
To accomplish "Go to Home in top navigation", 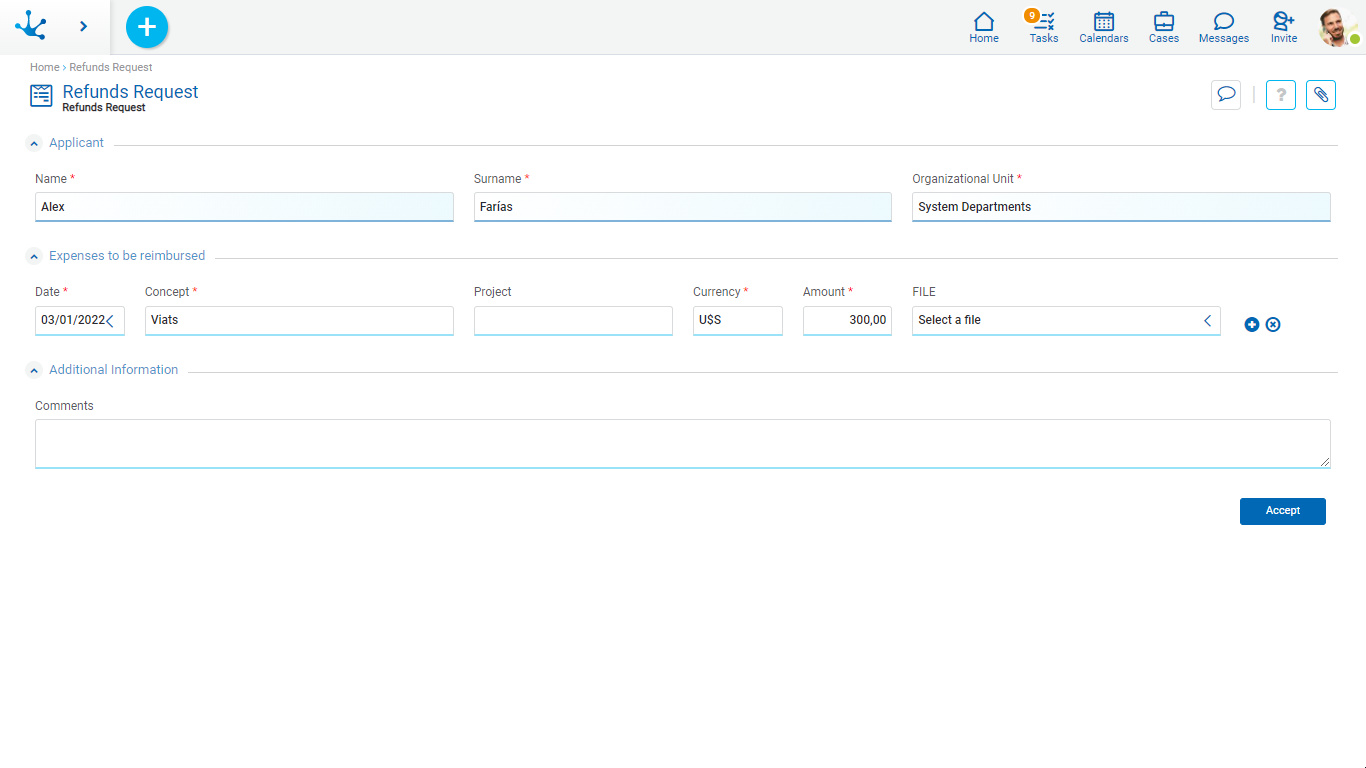I will 984,27.
